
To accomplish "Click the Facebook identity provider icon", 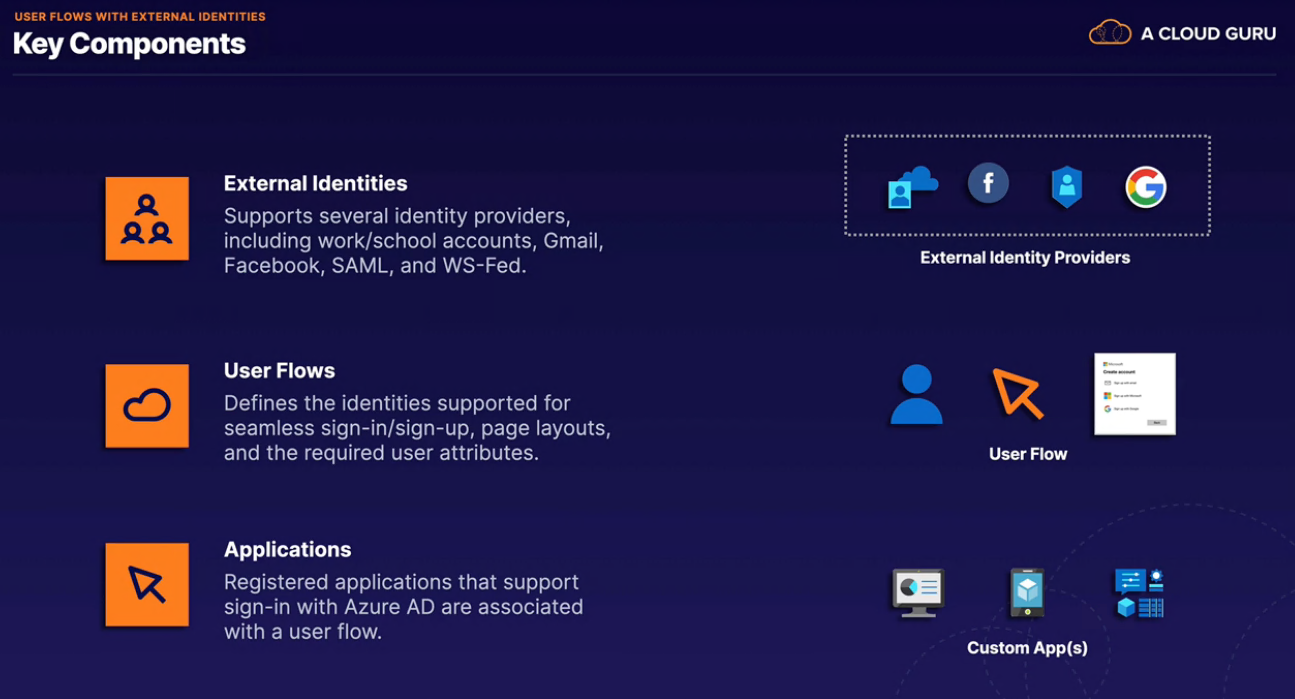I will click(988, 183).
